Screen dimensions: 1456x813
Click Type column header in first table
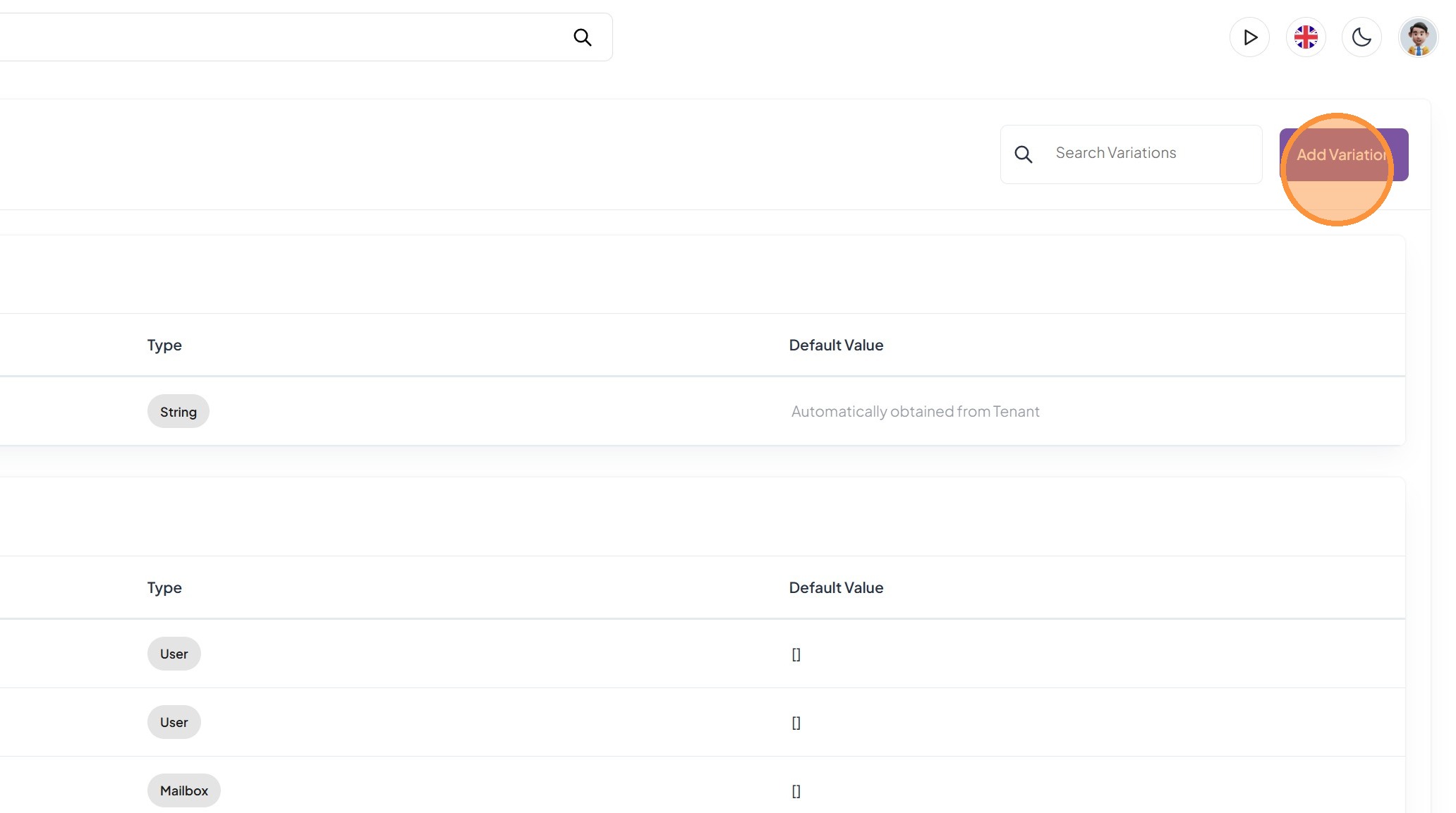tap(164, 346)
